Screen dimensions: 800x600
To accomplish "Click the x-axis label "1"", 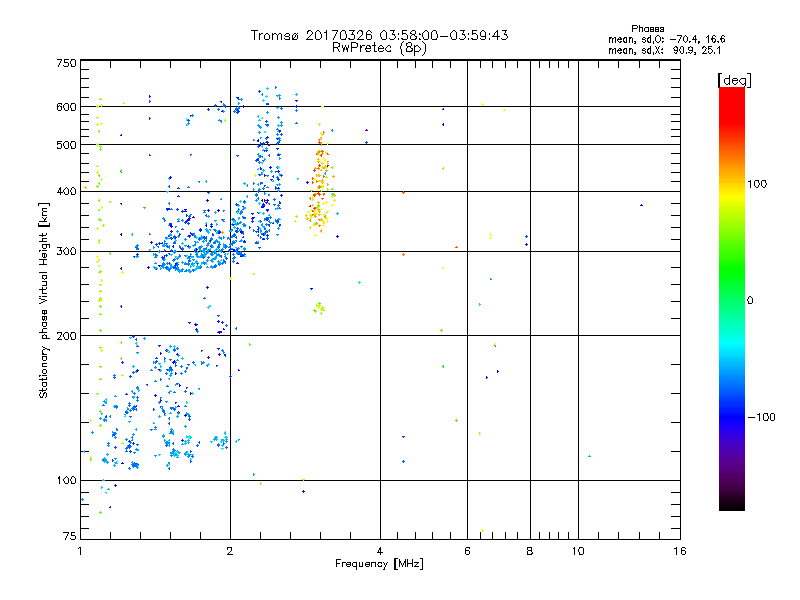I will tap(80, 551).
